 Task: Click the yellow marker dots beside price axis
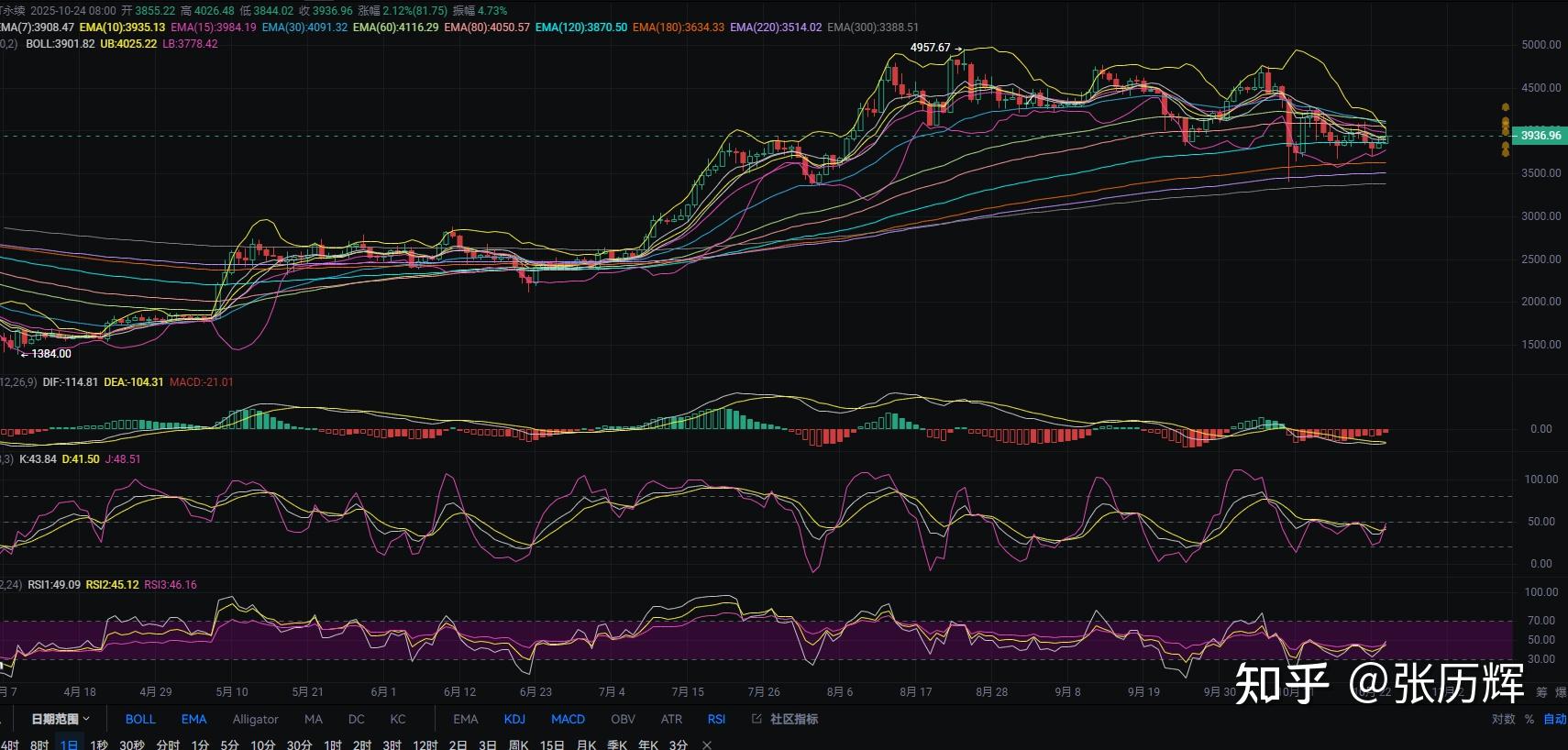tap(1505, 130)
